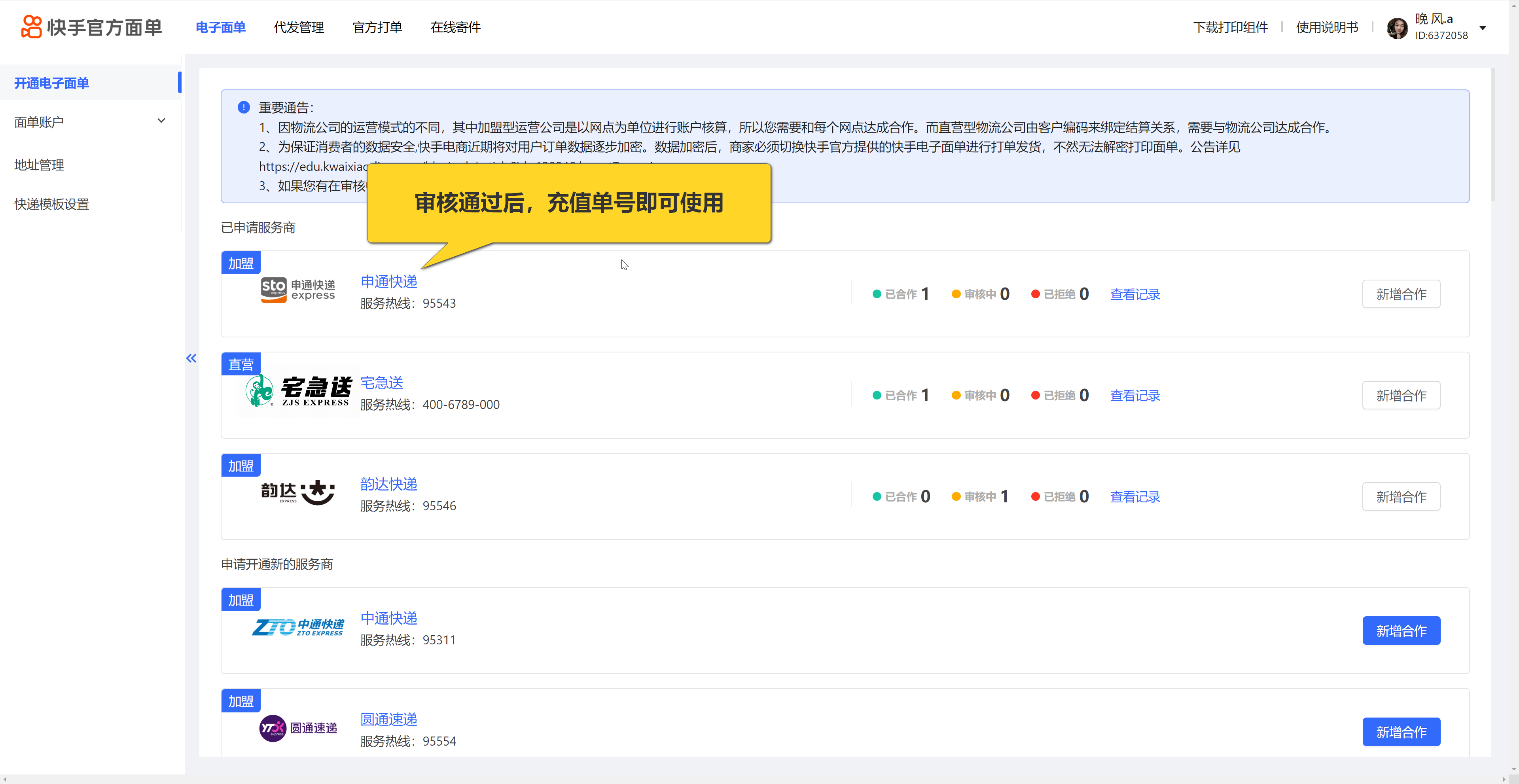
Task: Open the account dropdown arrow
Action: pos(1483,28)
